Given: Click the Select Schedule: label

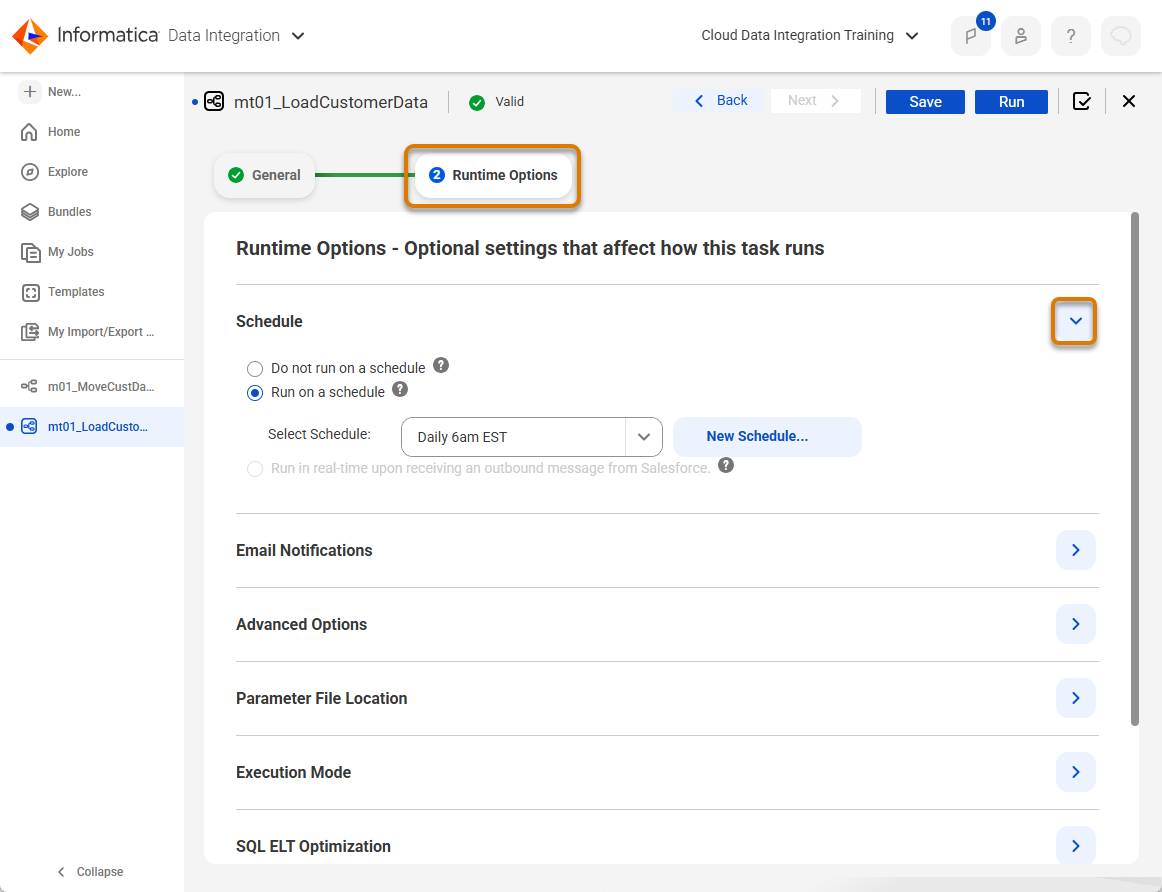Looking at the screenshot, I should pos(319,434).
